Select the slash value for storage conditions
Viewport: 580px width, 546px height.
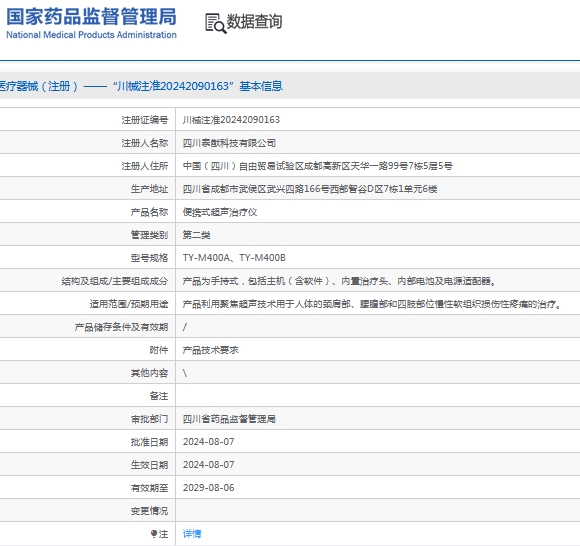185,327
